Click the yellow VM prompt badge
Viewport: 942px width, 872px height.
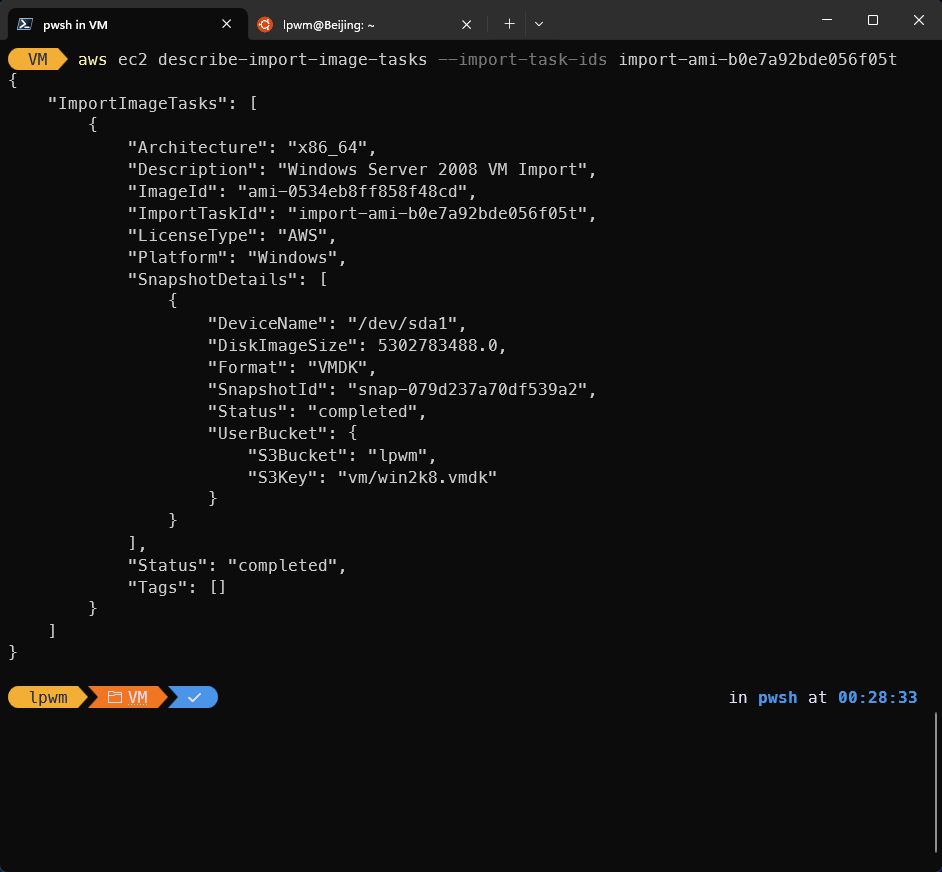(37, 59)
